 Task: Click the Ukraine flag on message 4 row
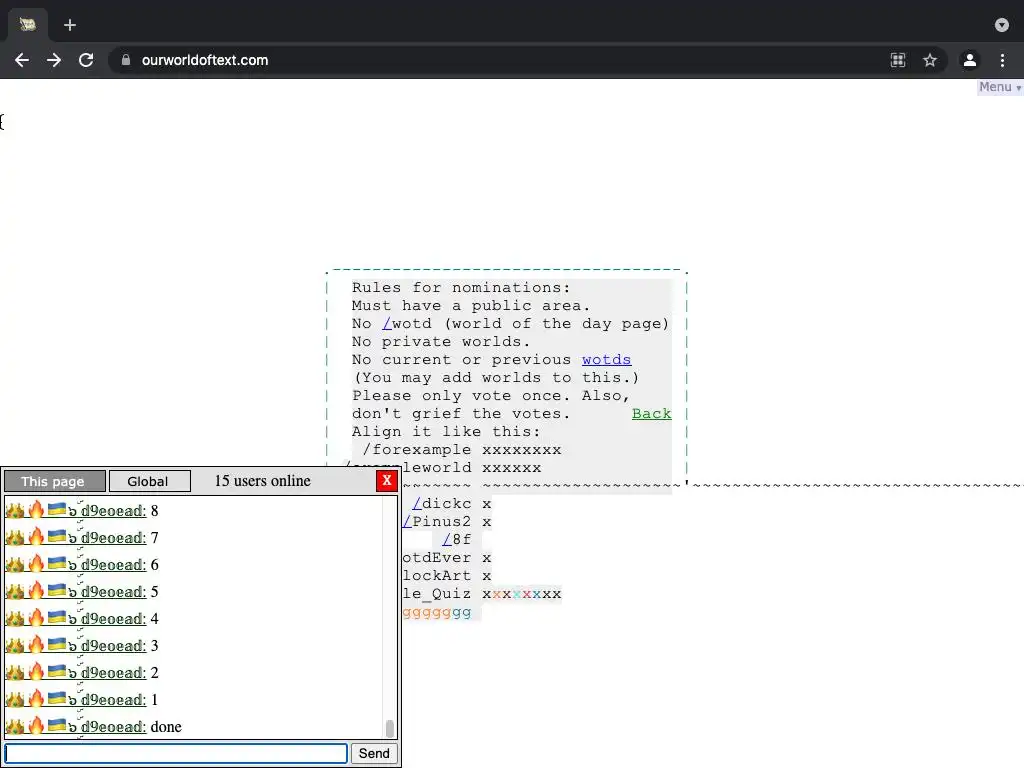point(57,617)
